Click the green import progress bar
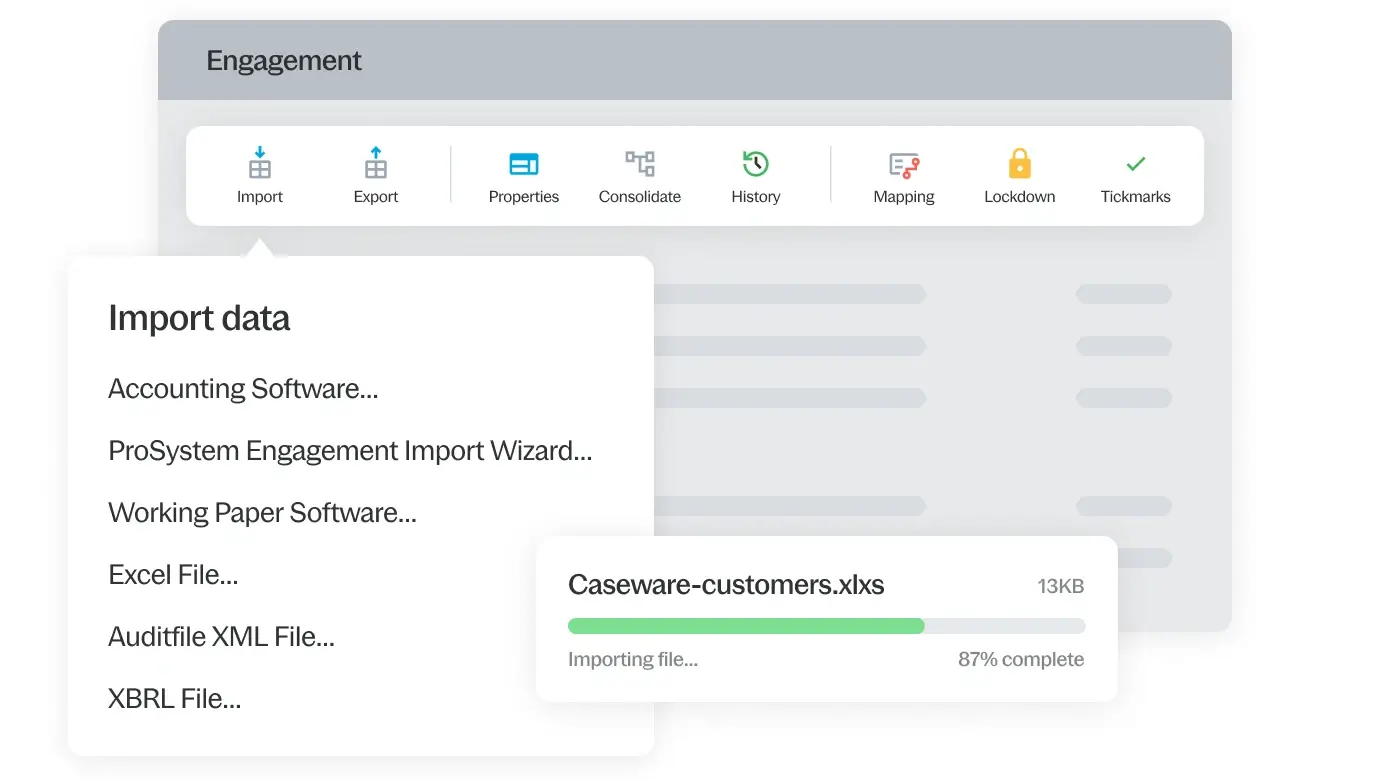Screen dimensions: 1392x784 [746, 626]
